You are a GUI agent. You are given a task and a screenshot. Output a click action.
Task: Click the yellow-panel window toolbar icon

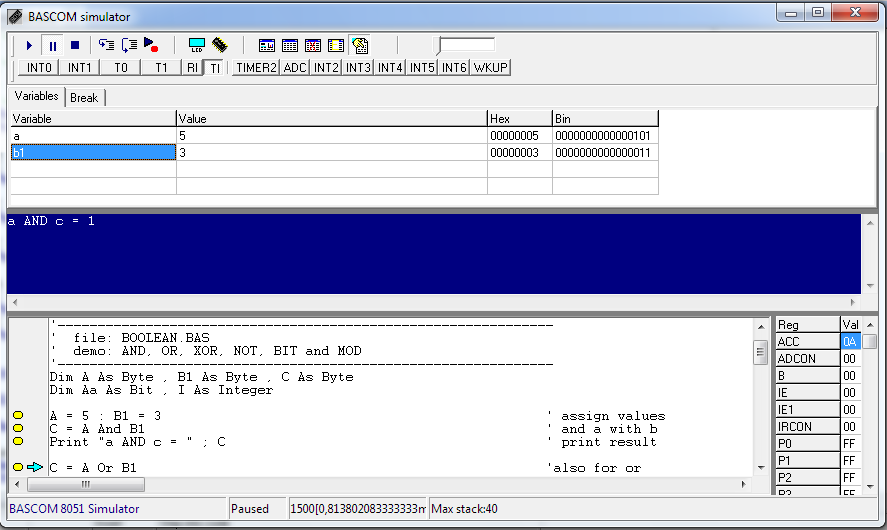[336, 45]
